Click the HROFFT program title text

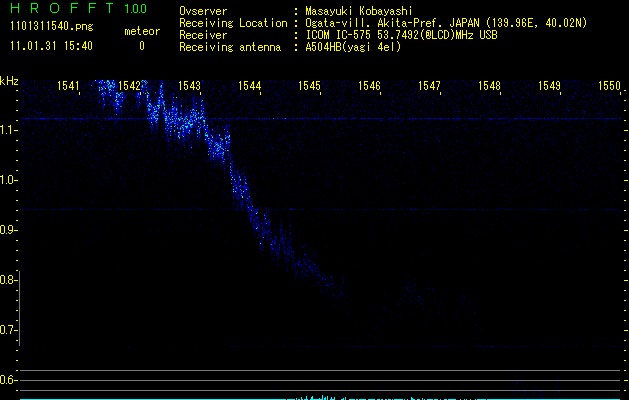tap(62, 8)
